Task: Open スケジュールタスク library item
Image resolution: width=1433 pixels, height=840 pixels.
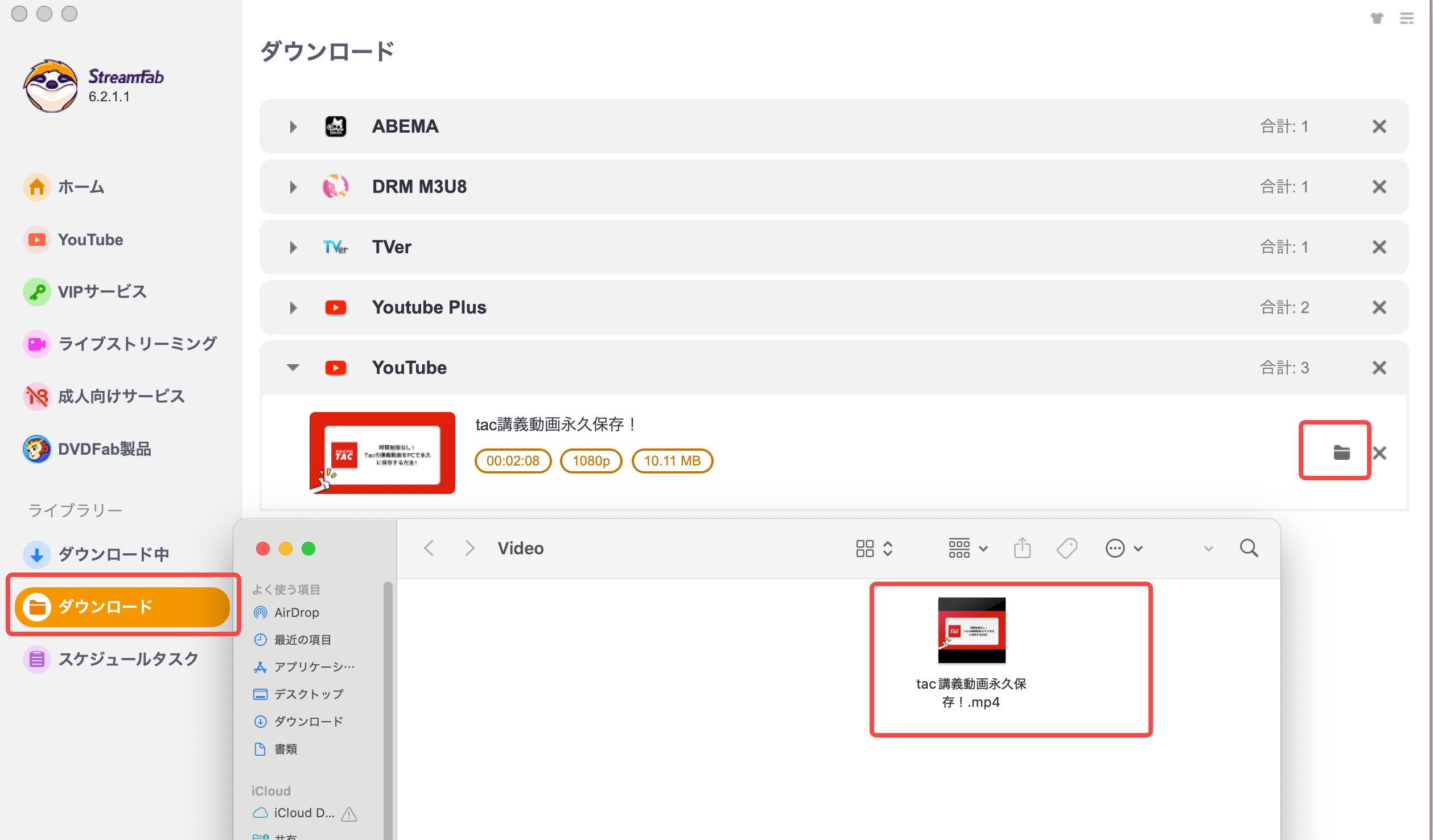Action: pyautogui.click(x=111, y=659)
